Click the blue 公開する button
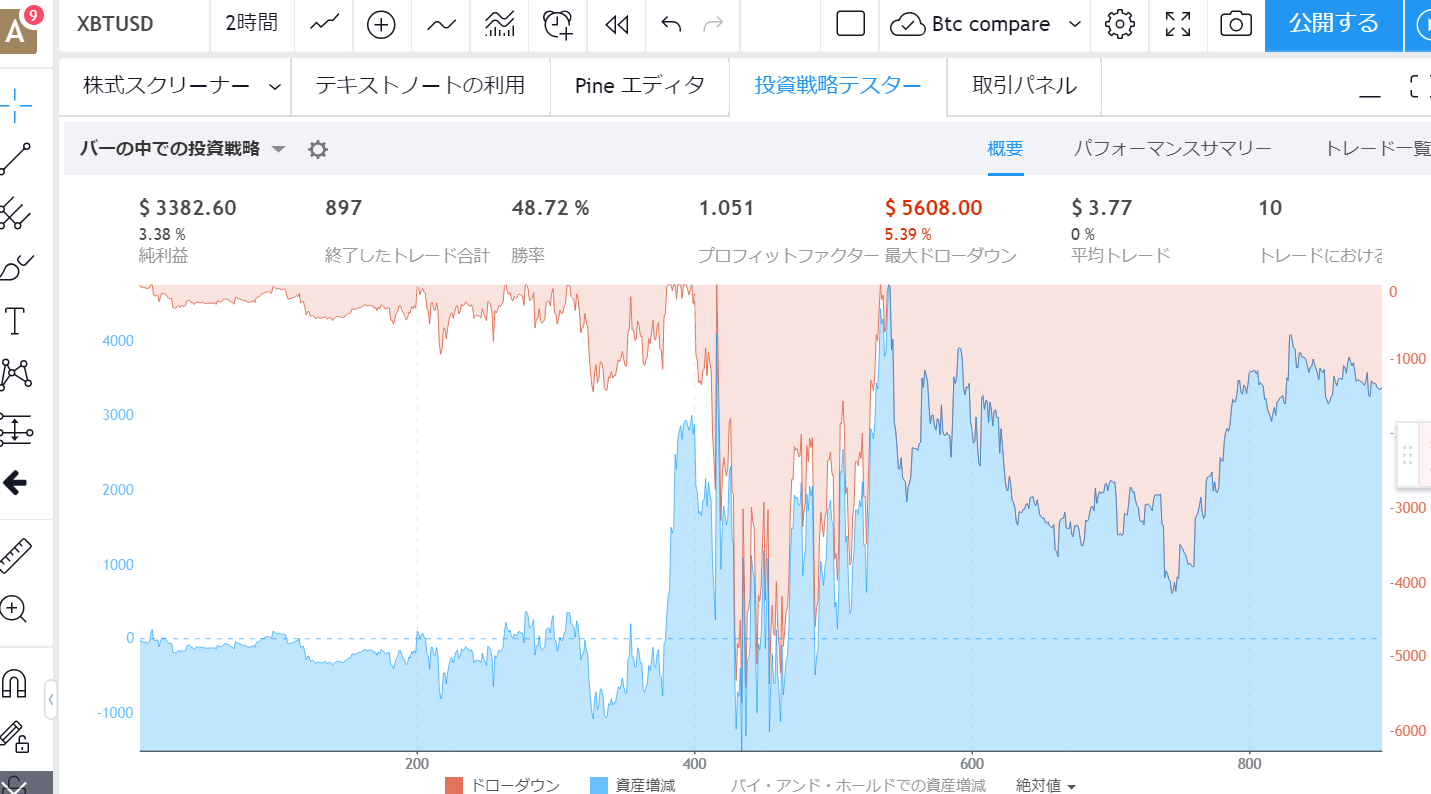Image resolution: width=1431 pixels, height=794 pixels. click(x=1333, y=25)
